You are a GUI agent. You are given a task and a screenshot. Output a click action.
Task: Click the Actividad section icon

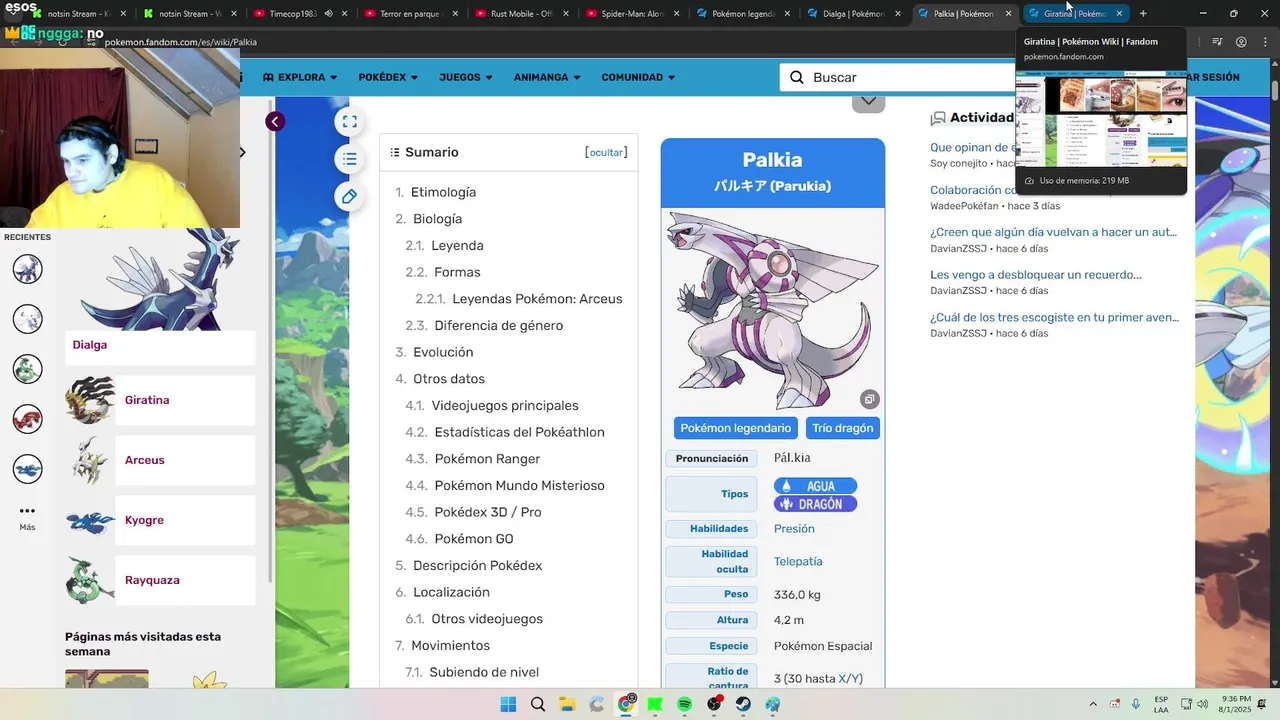[x=938, y=118]
